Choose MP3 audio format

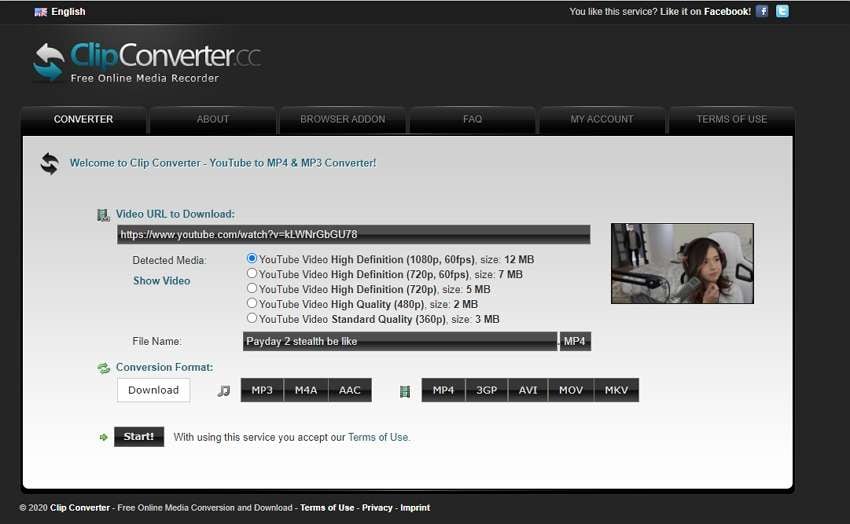pyautogui.click(x=262, y=390)
